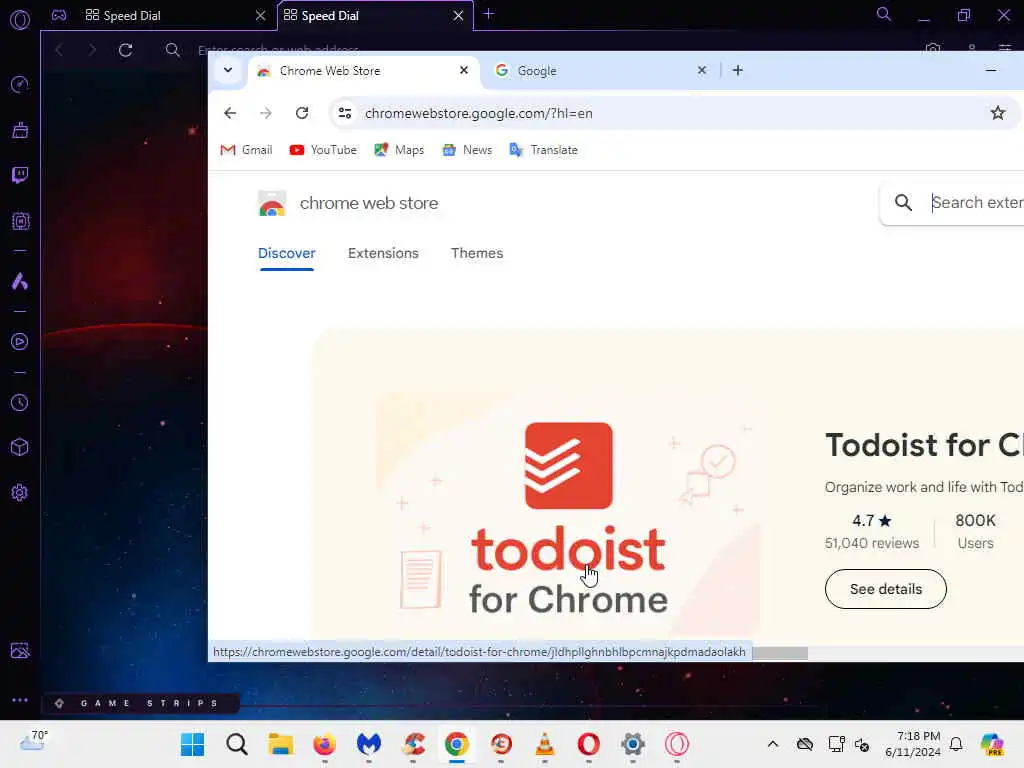Reload page in Opera GX toolbar
The height and width of the screenshot is (768, 1024).
126,50
